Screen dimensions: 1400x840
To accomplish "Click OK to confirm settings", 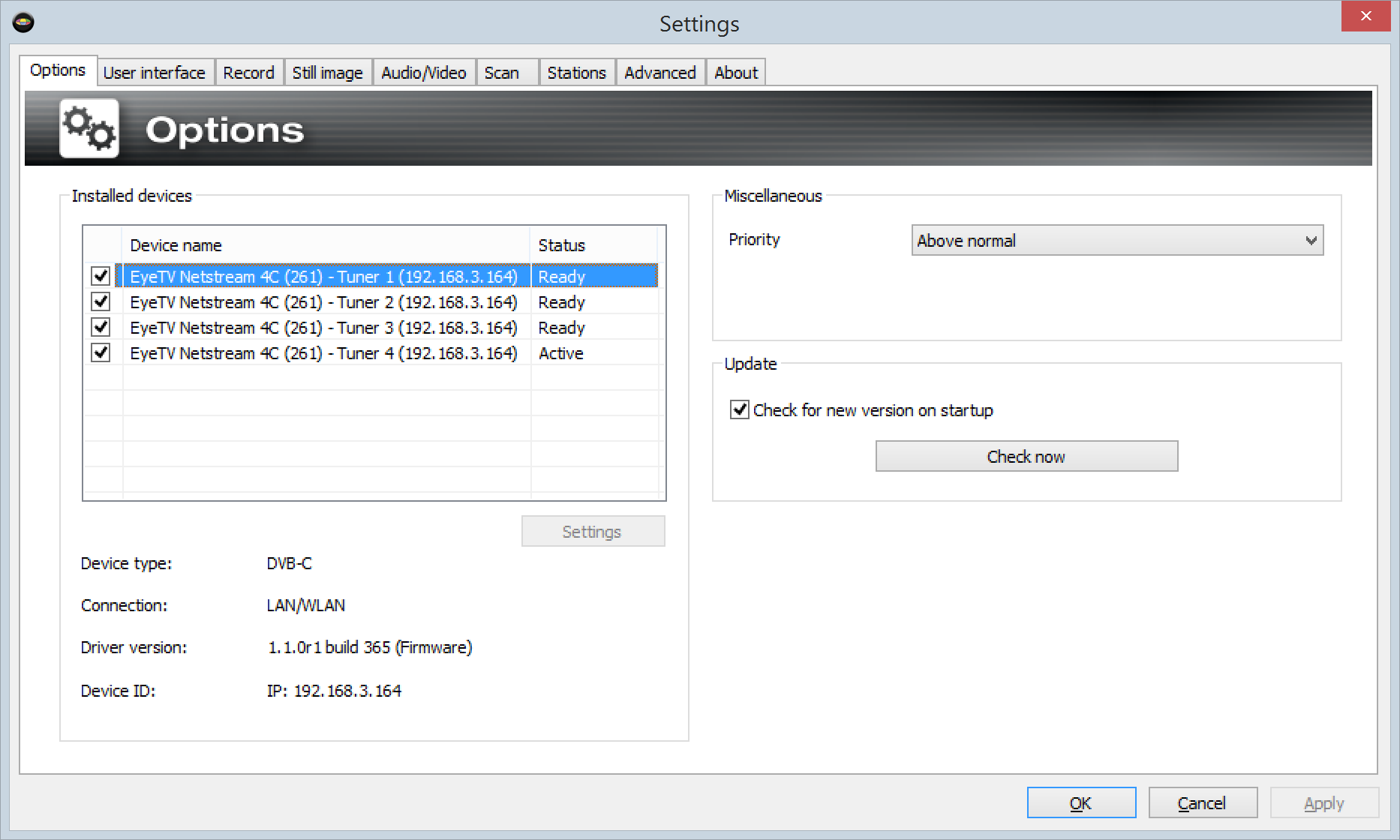I will click(x=1081, y=802).
